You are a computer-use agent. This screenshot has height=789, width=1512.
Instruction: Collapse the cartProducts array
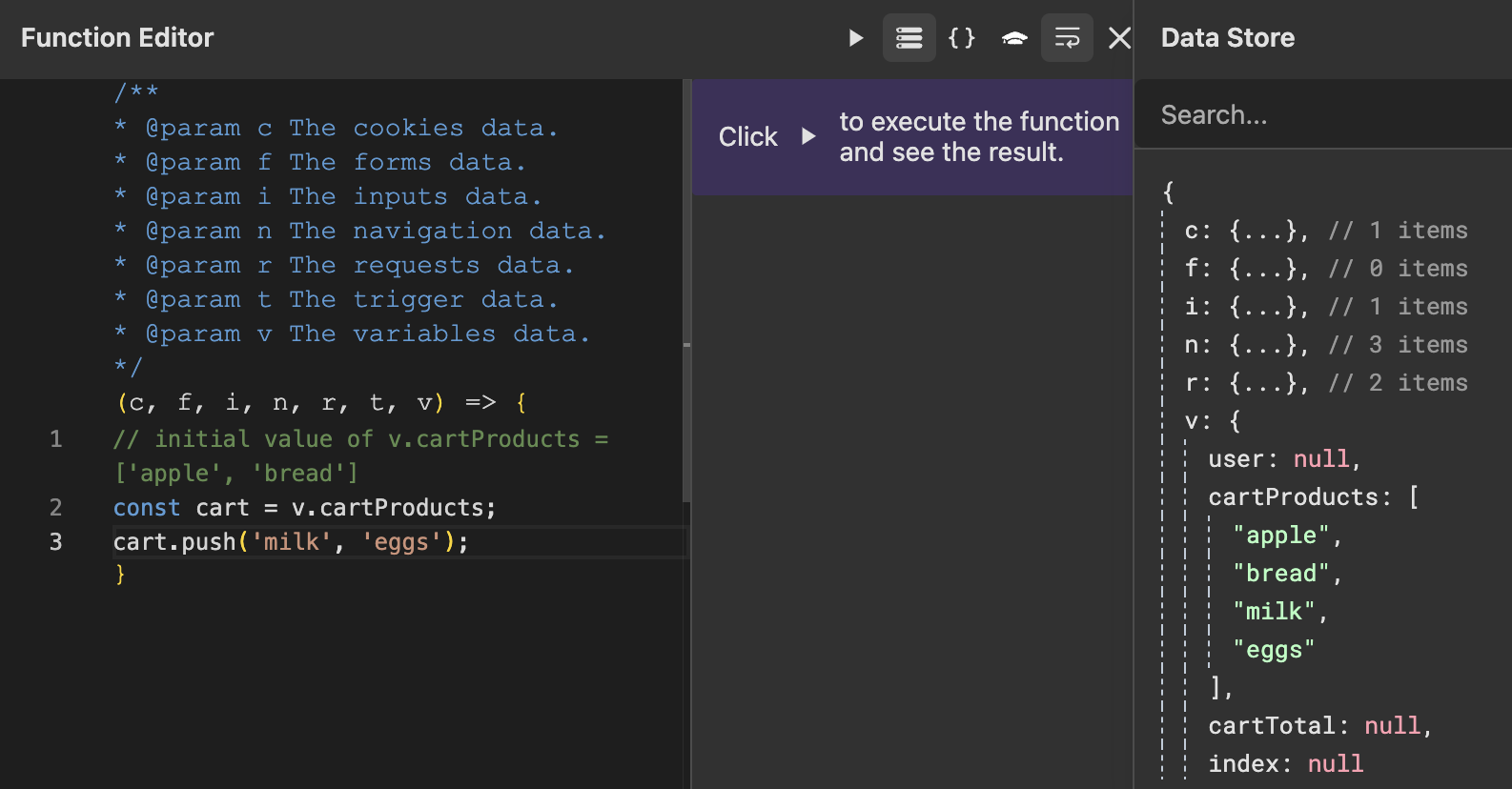click(x=1314, y=497)
